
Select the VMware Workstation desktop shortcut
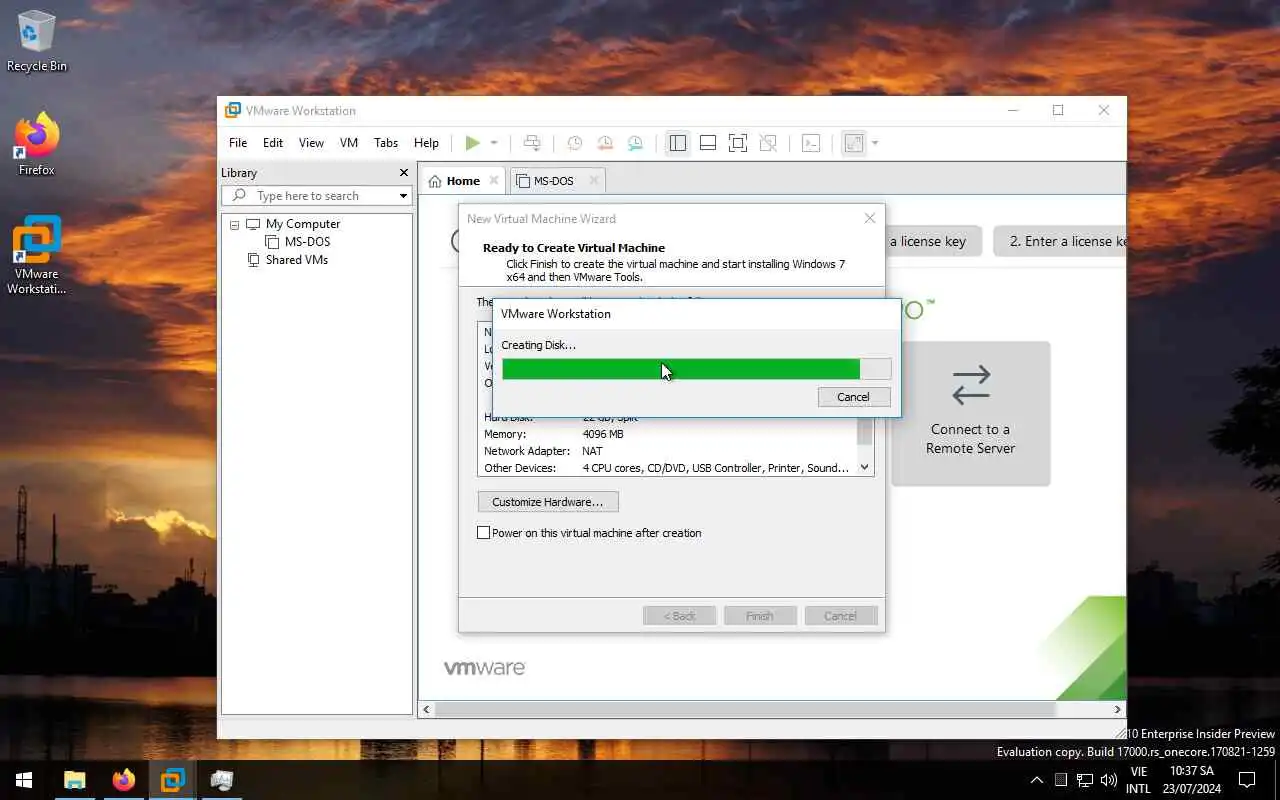point(37,255)
